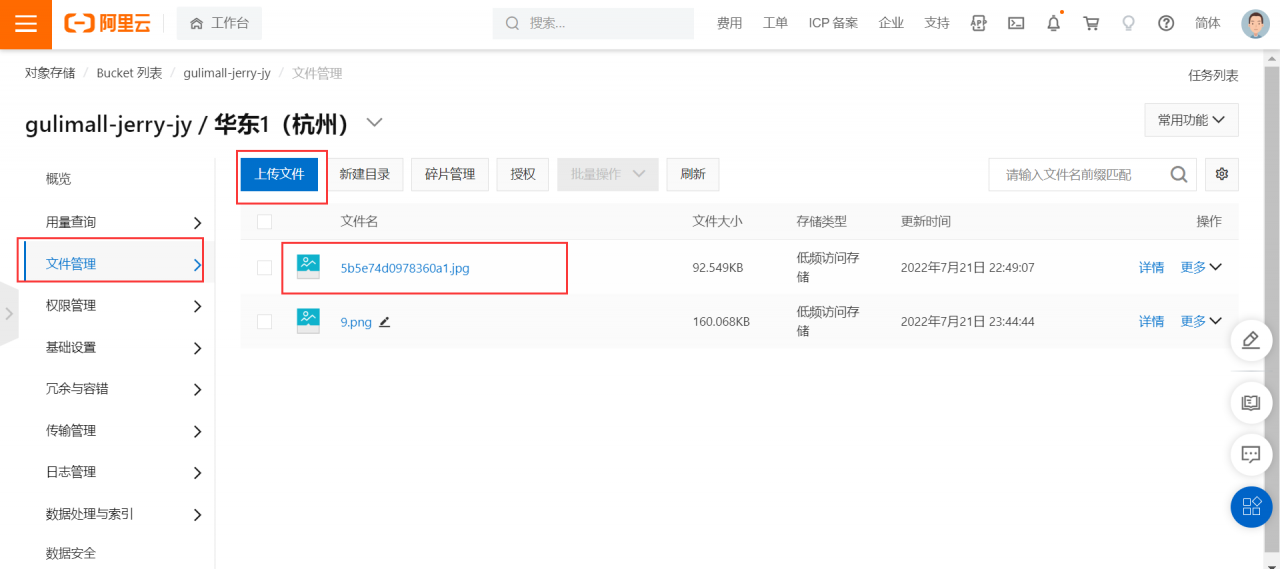The height and width of the screenshot is (569, 1280).
Task: Open the 9.png file link
Action: pyautogui.click(x=356, y=322)
